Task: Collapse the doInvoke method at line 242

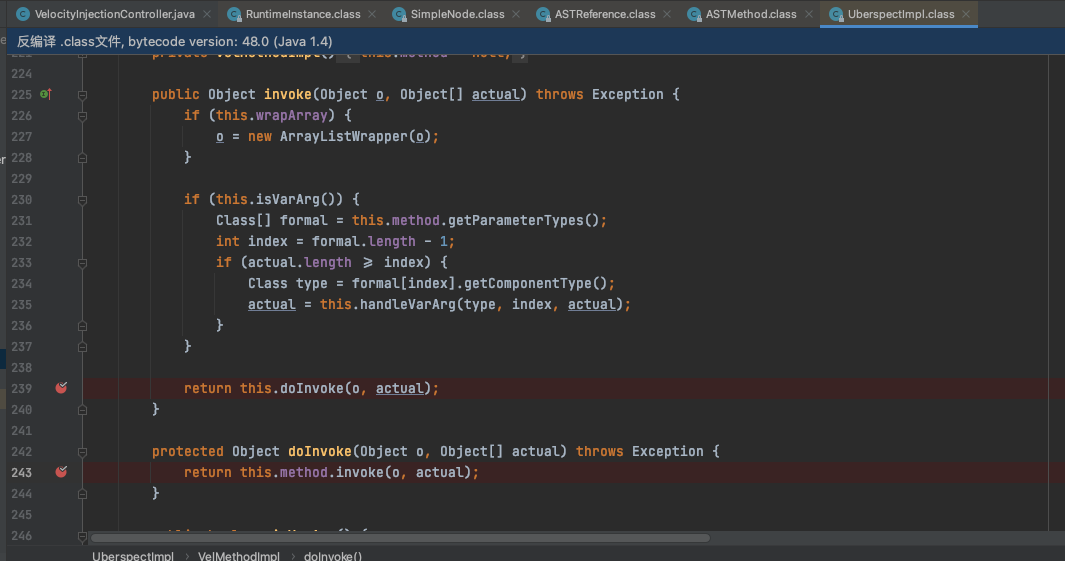Action: point(82,452)
